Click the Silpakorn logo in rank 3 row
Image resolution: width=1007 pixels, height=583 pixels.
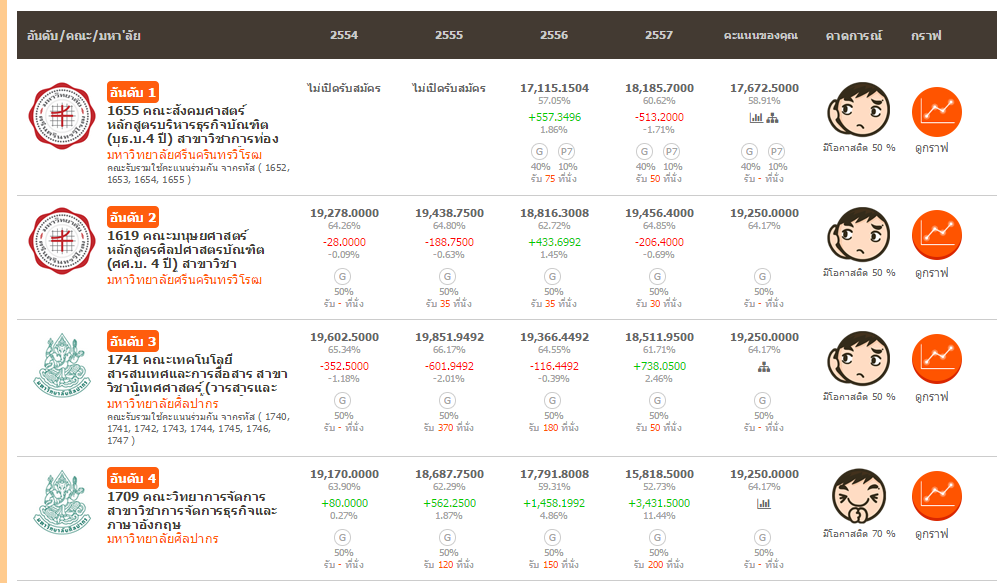click(62, 365)
